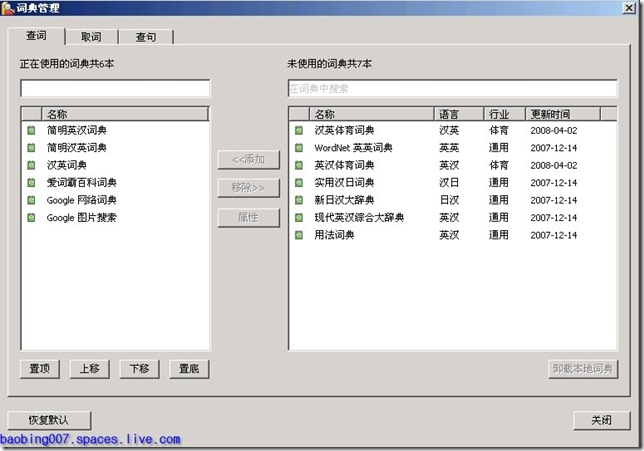Sort the unused list by 名称 header
Image resolution: width=644 pixels, height=451 pixels.
pos(372,114)
